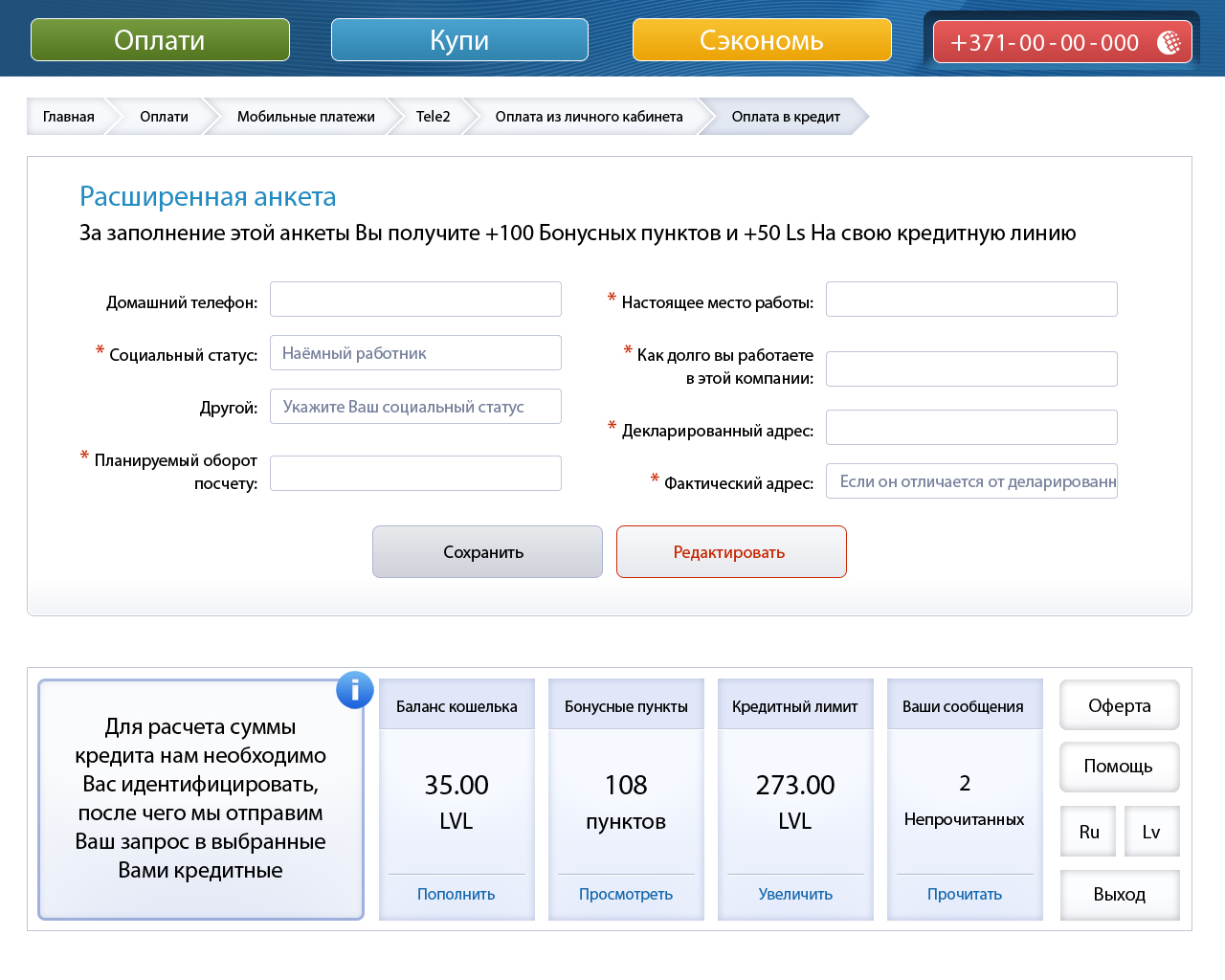The image size is (1225, 980).
Task: Click the 273.00 LVL credit limit value
Action: (x=795, y=802)
